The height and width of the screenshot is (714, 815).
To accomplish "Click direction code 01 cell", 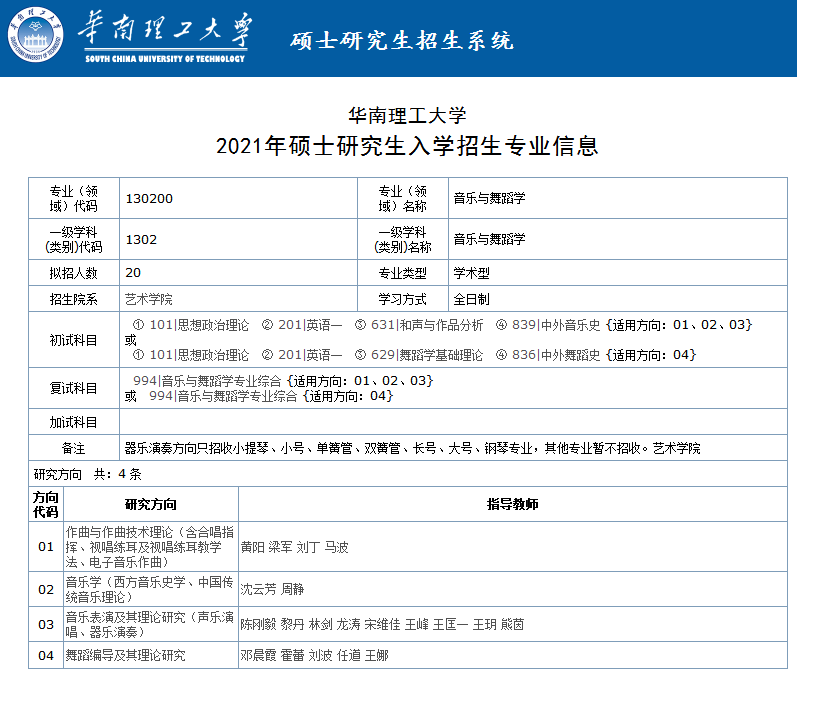I will (x=46, y=547).
